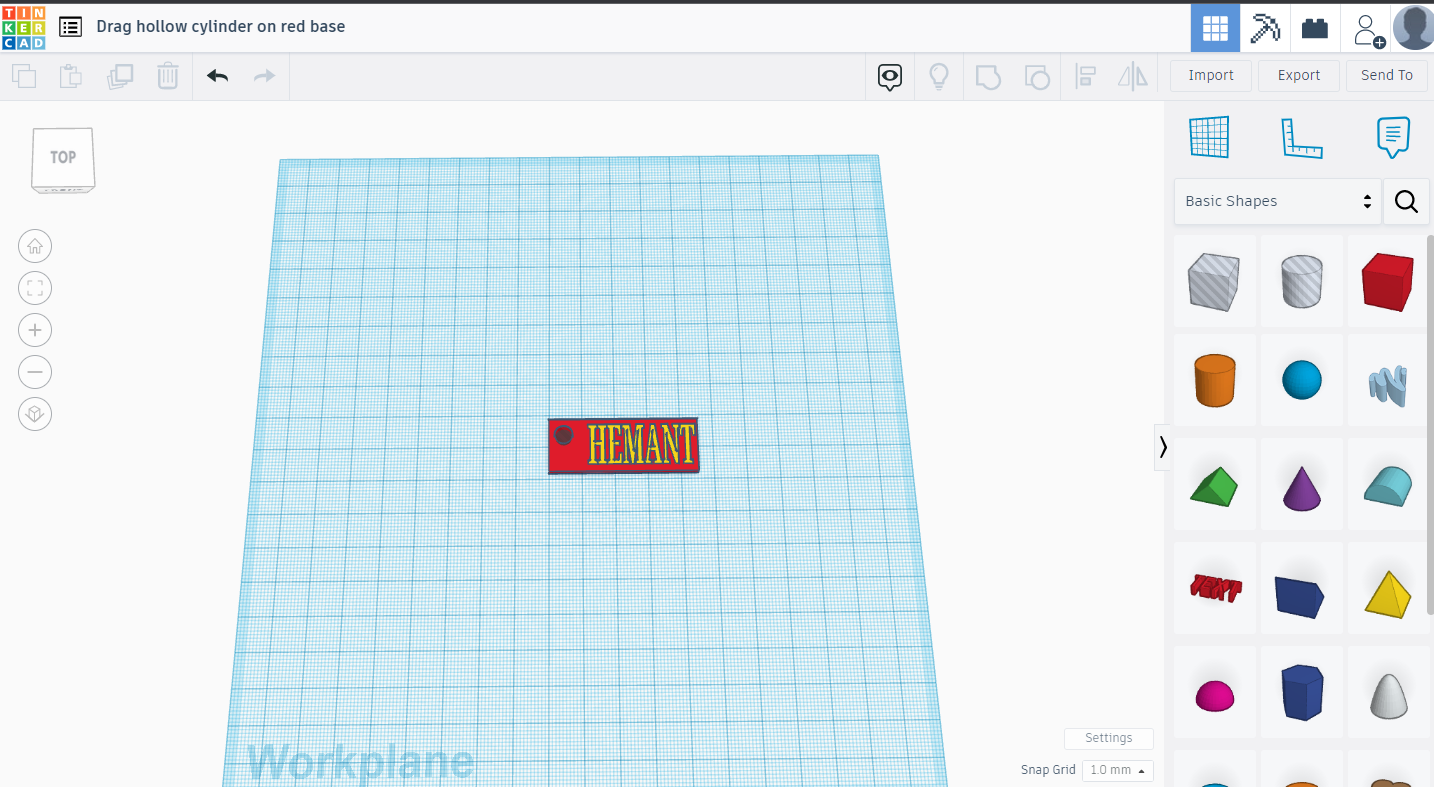
Task: Open the shapes panel Notes icon
Action: click(x=1393, y=137)
